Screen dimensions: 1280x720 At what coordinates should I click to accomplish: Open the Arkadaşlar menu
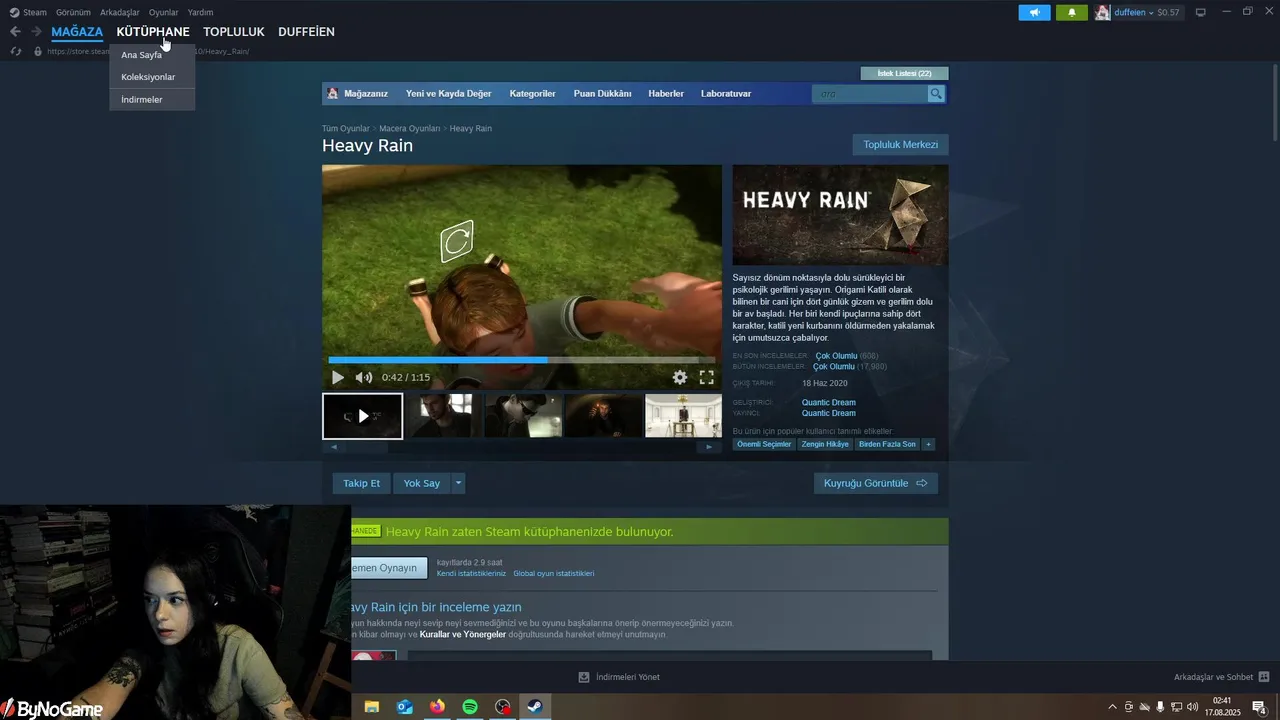pyautogui.click(x=120, y=12)
